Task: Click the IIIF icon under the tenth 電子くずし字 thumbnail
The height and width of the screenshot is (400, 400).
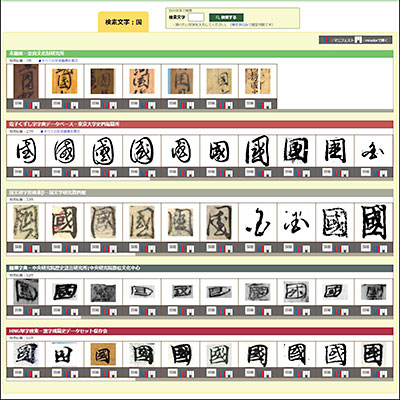Action: tap(376, 174)
